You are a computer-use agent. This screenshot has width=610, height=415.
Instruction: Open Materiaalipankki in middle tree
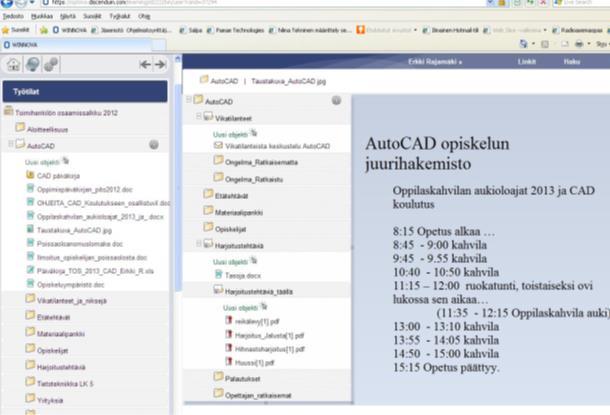coord(239,213)
